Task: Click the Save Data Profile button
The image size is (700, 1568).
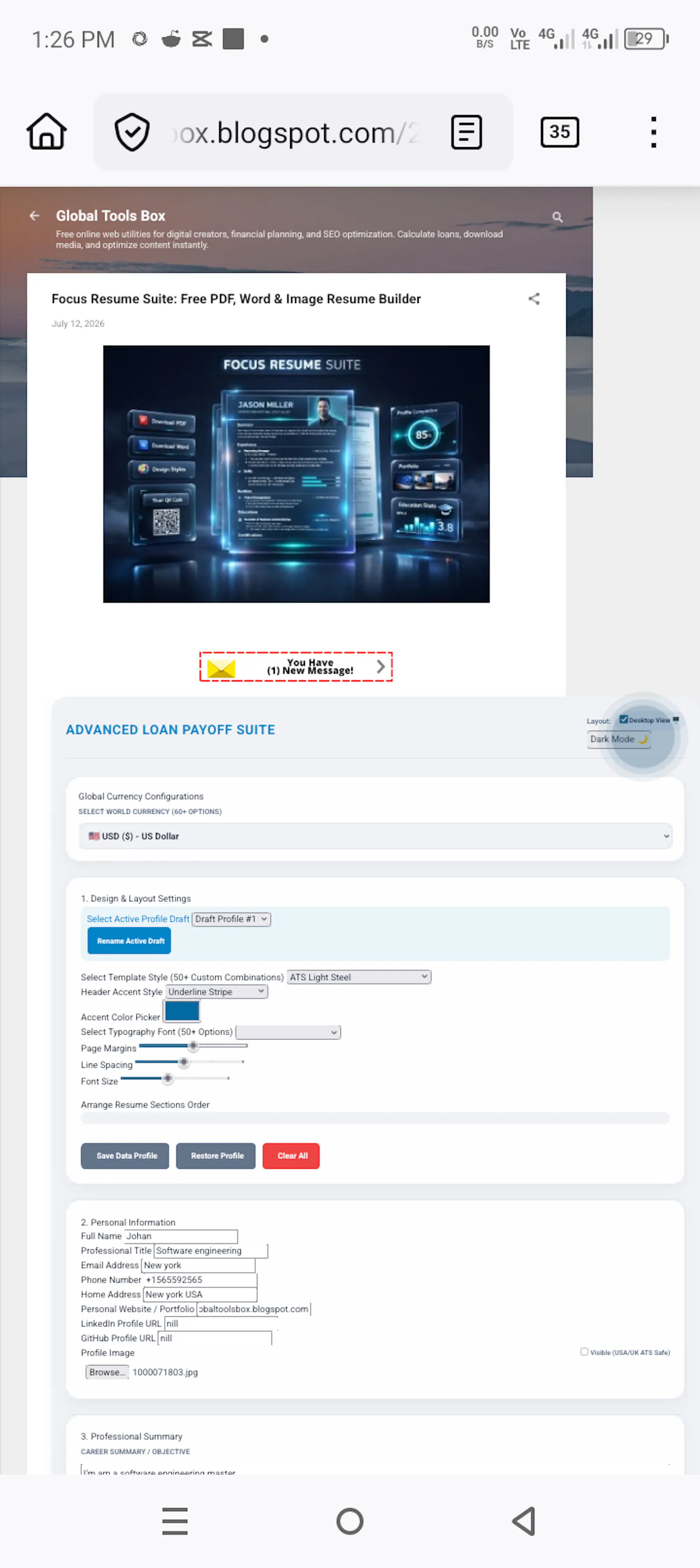Action: click(x=125, y=1155)
